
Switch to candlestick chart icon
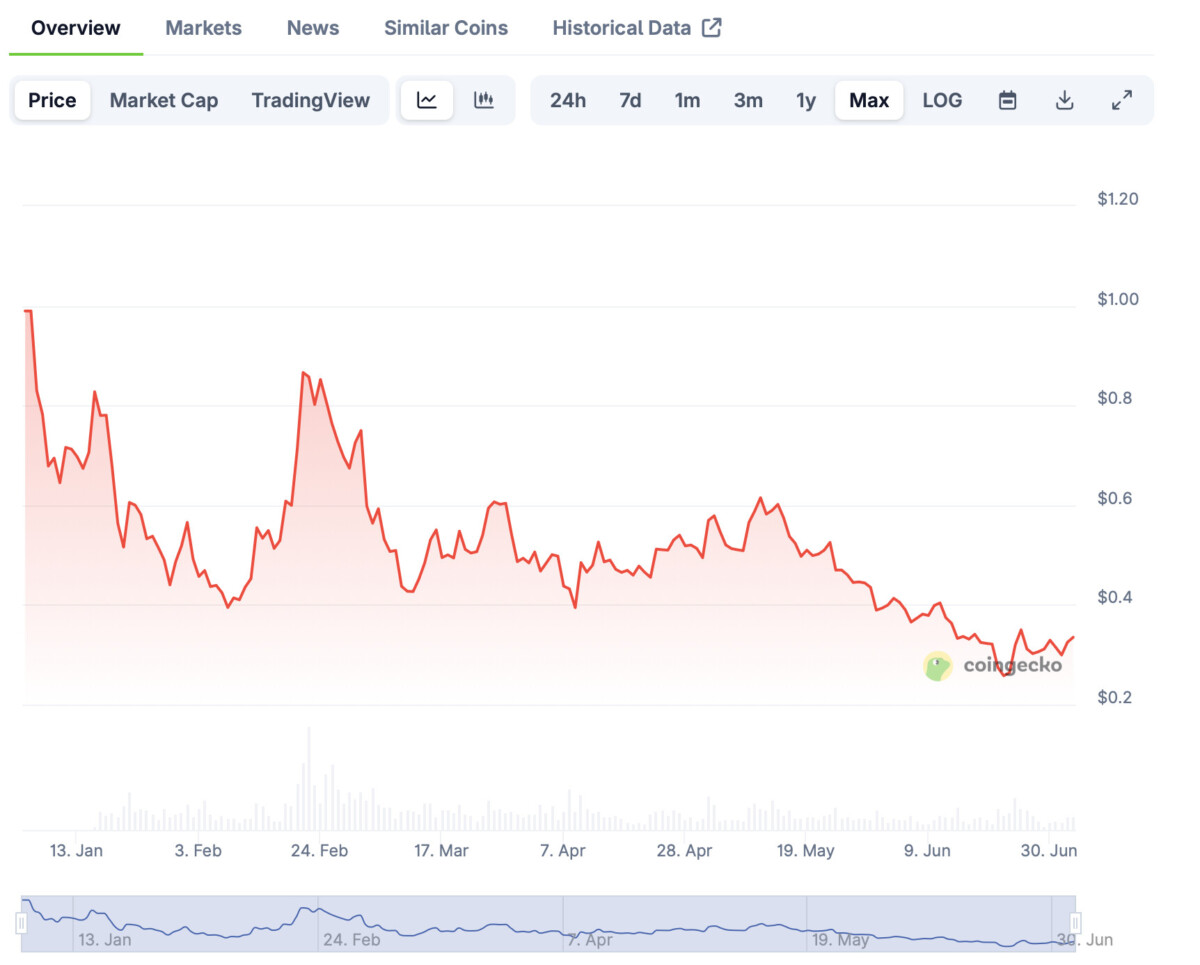point(484,100)
